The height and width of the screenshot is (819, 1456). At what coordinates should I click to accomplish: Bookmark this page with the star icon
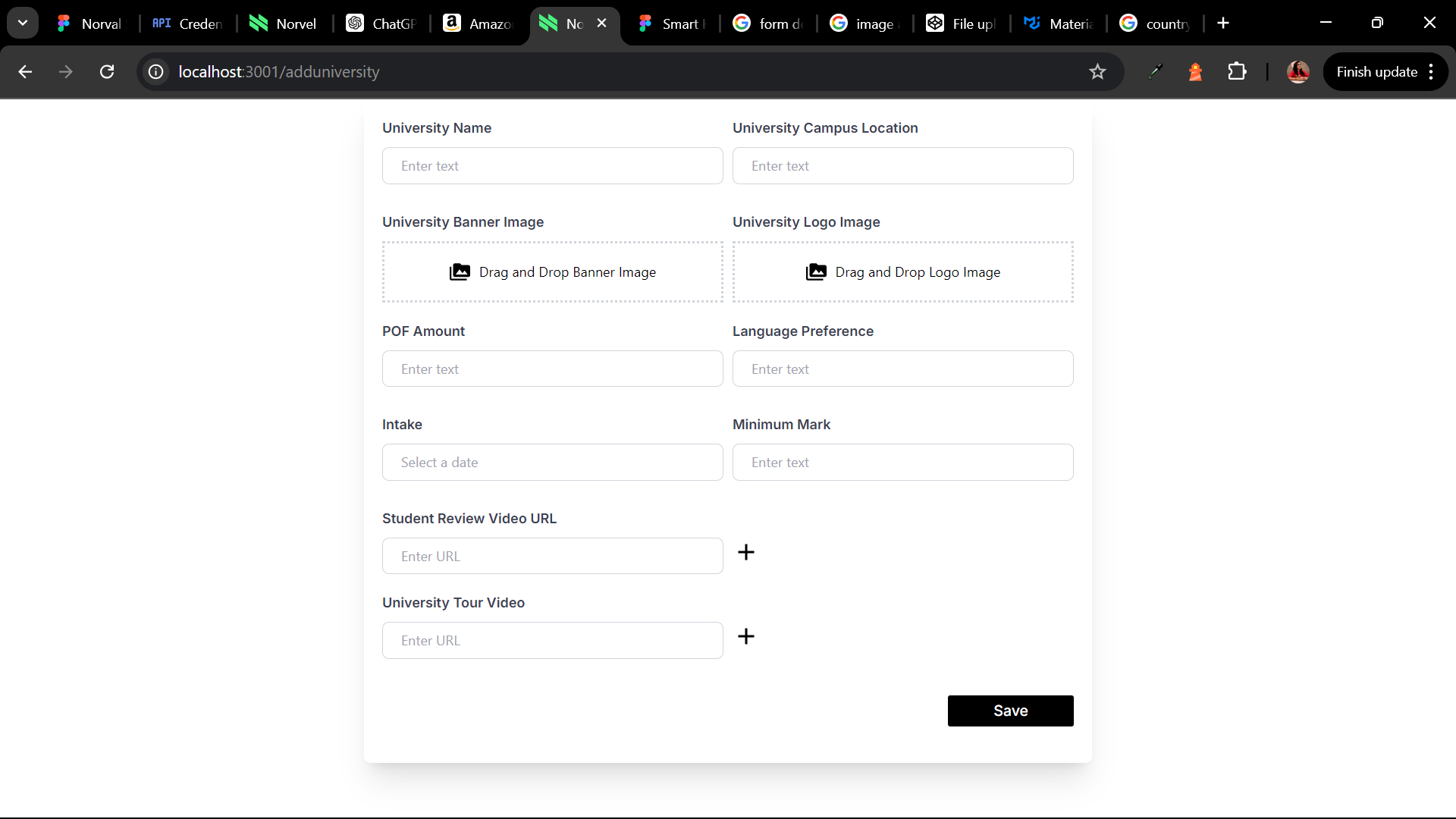[1097, 72]
